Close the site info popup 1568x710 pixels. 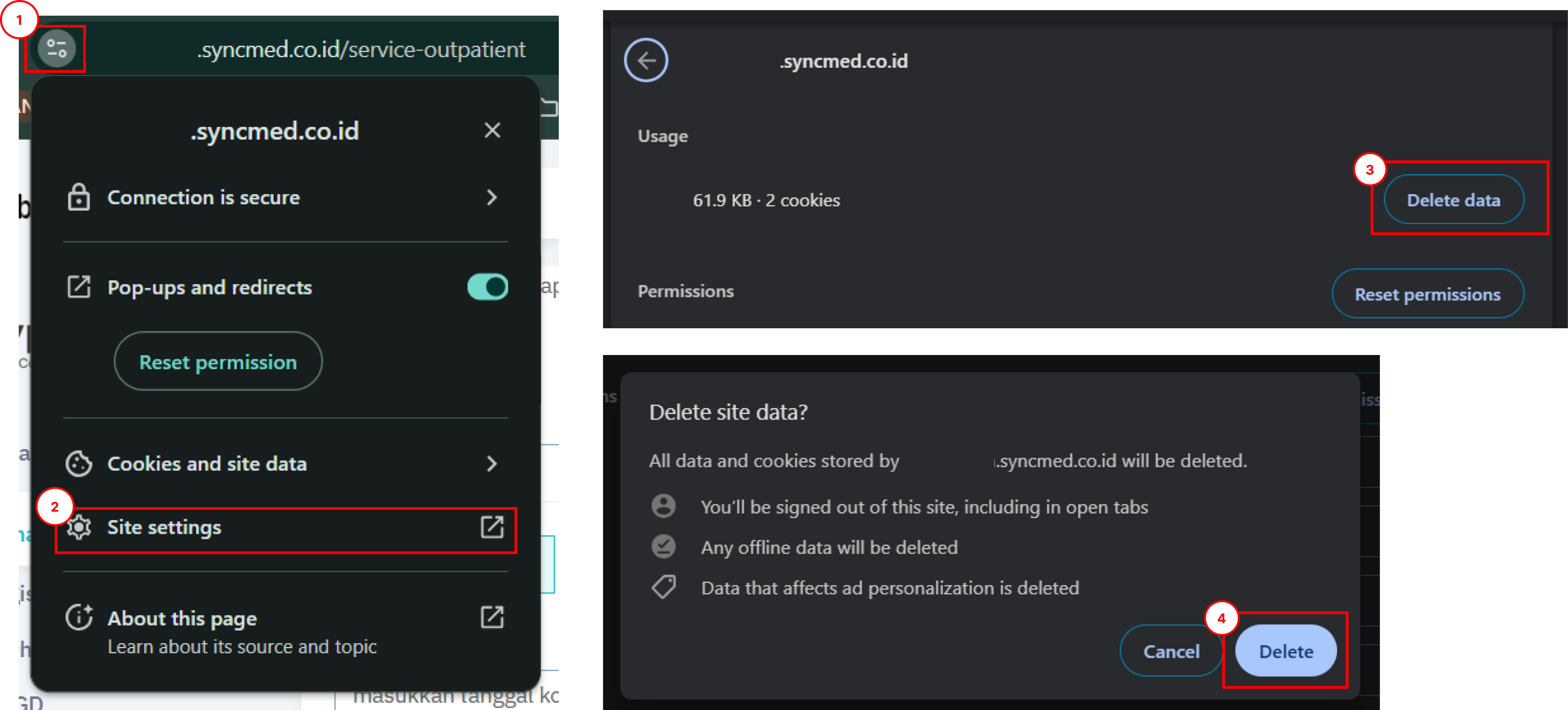492,130
